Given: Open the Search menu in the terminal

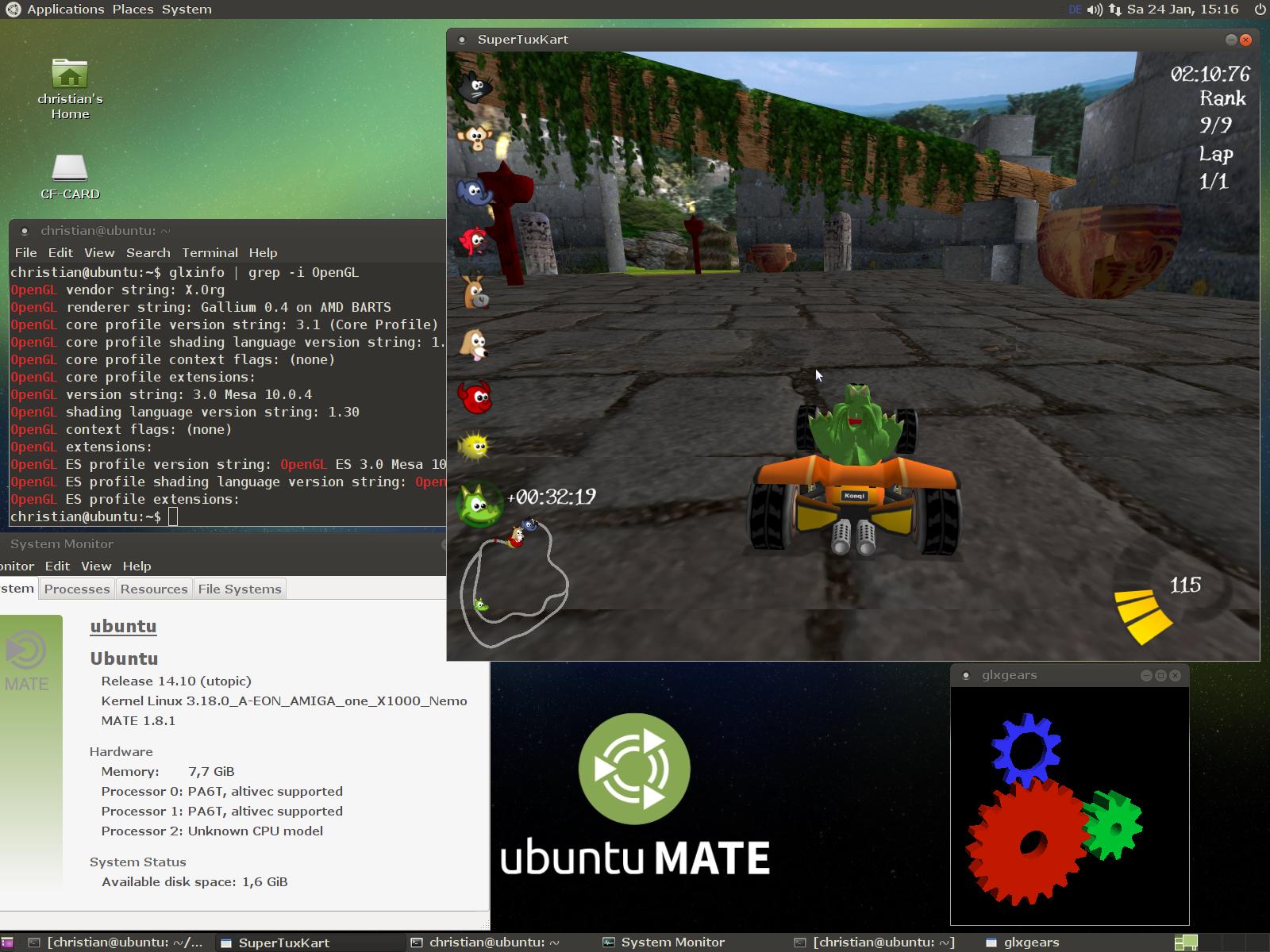Looking at the screenshot, I should click(148, 252).
